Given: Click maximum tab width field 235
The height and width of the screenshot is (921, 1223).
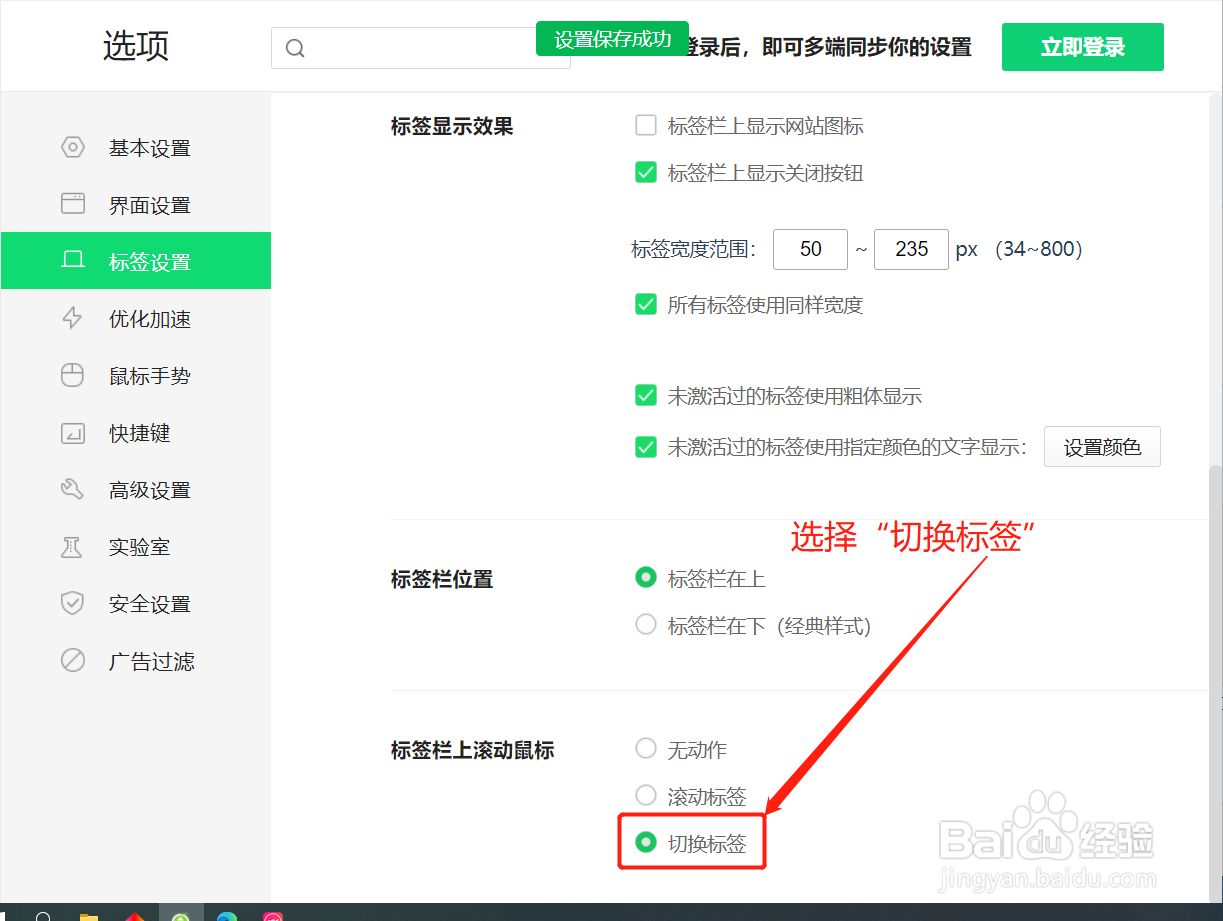Looking at the screenshot, I should [x=911, y=249].
